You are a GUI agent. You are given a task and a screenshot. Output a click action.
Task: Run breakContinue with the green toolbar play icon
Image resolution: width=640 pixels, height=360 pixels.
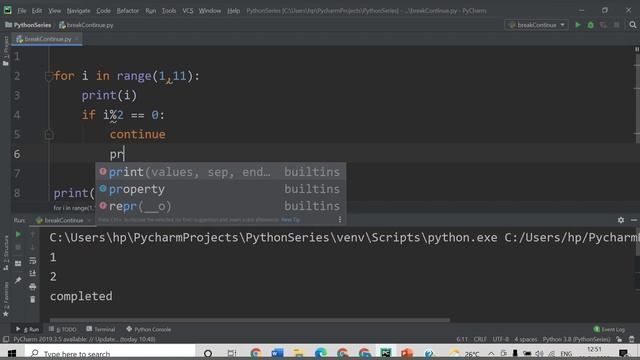tap(578, 25)
